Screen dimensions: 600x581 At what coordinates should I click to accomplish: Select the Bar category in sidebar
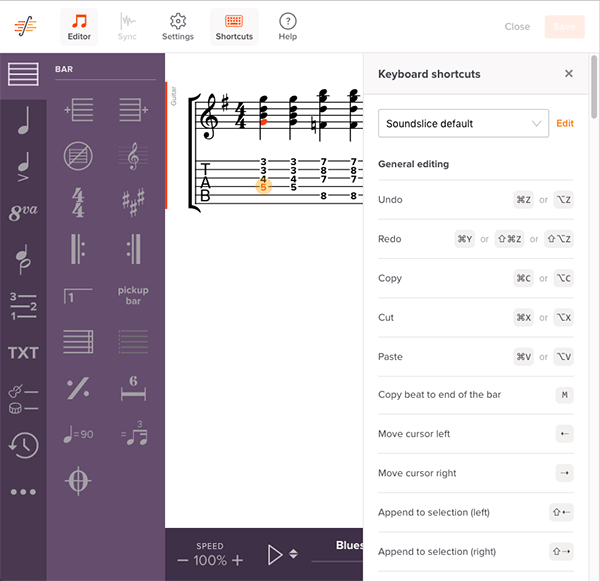tap(23, 74)
